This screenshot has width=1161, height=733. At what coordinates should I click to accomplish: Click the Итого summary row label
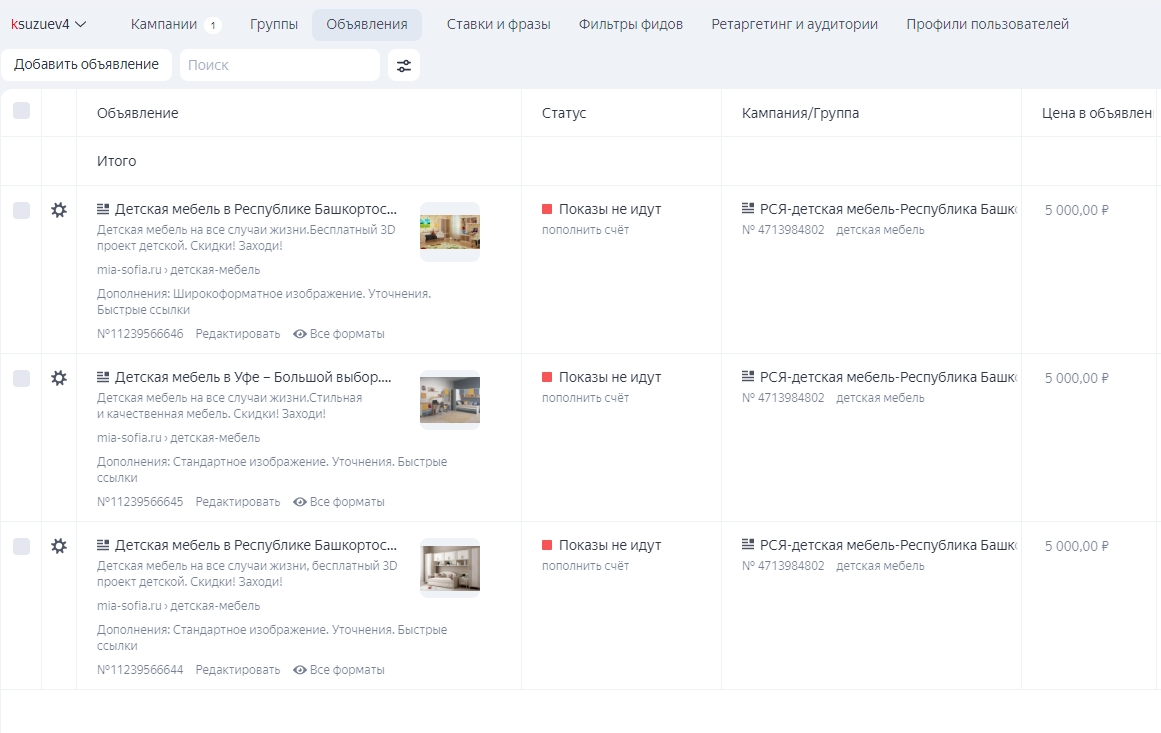tap(116, 161)
